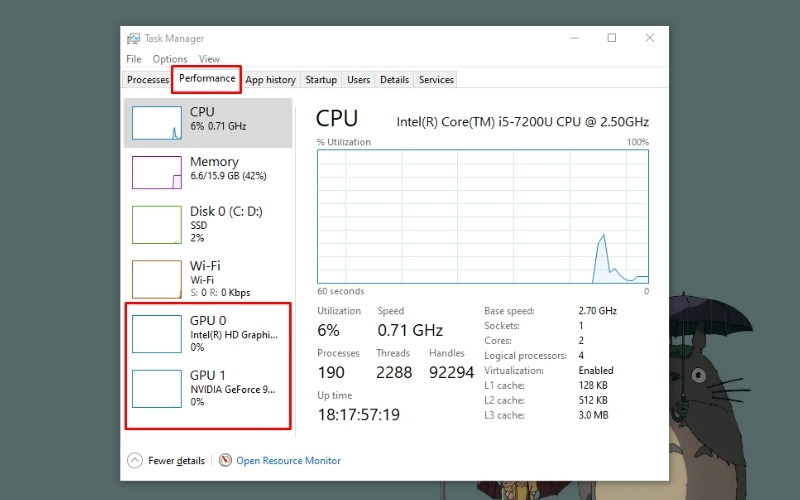Click the % Utilization graph label

[344, 142]
